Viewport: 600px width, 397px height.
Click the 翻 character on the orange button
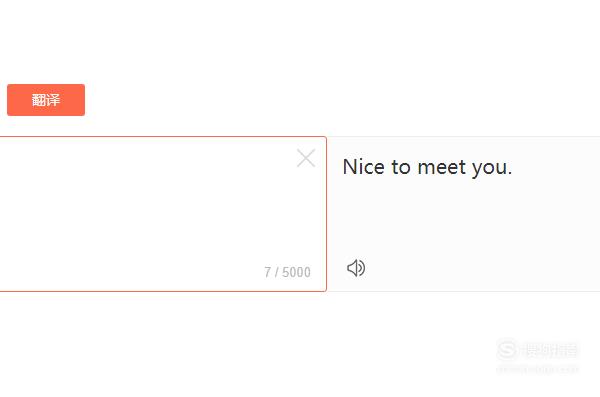coord(39,100)
